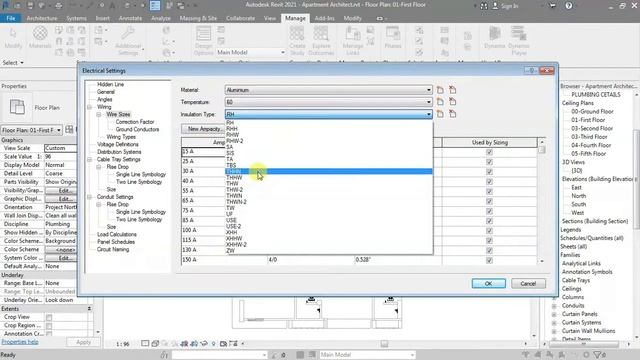
Task: Click Cancel in Electrical Settings dialog
Action: [528, 283]
